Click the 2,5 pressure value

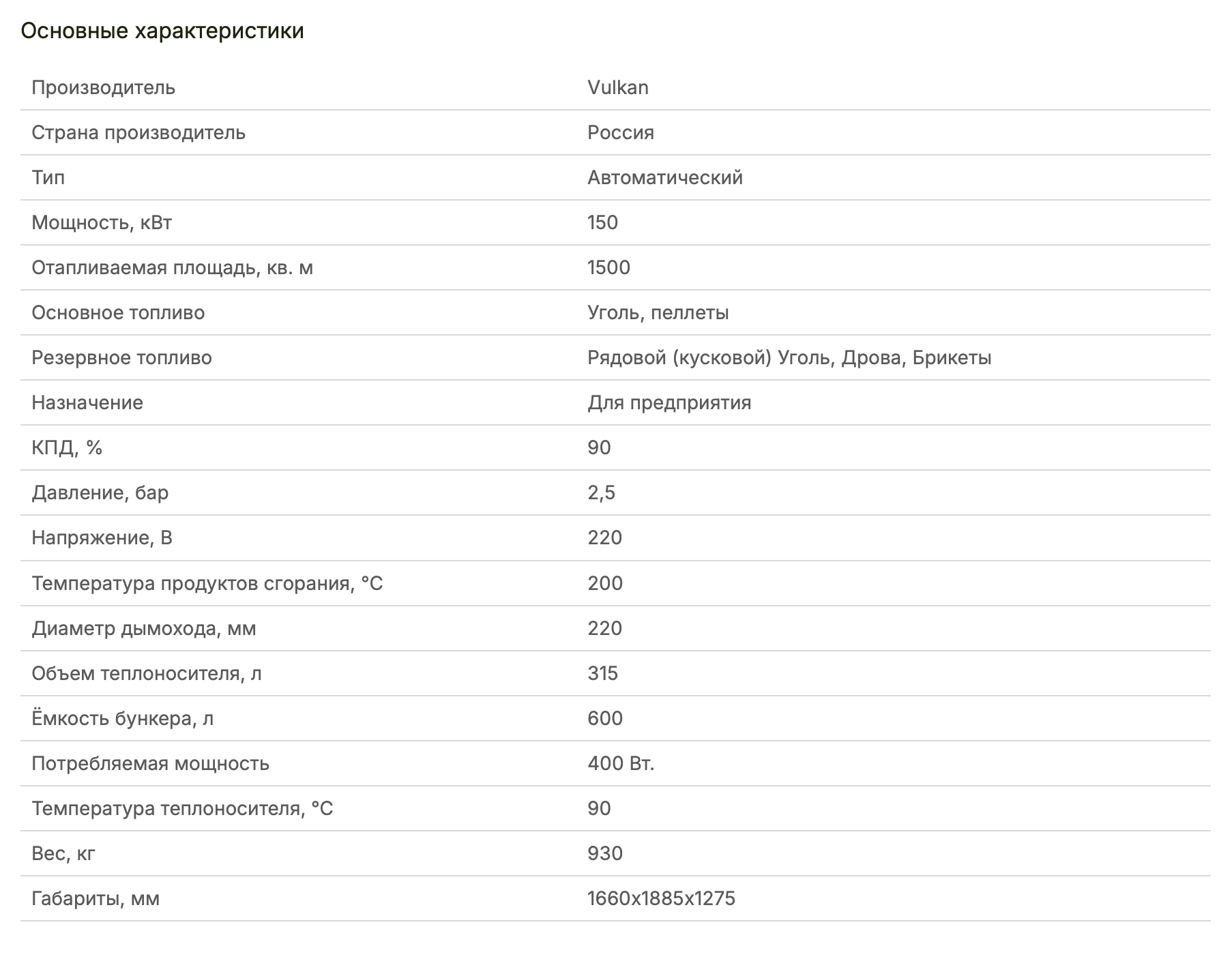click(601, 492)
